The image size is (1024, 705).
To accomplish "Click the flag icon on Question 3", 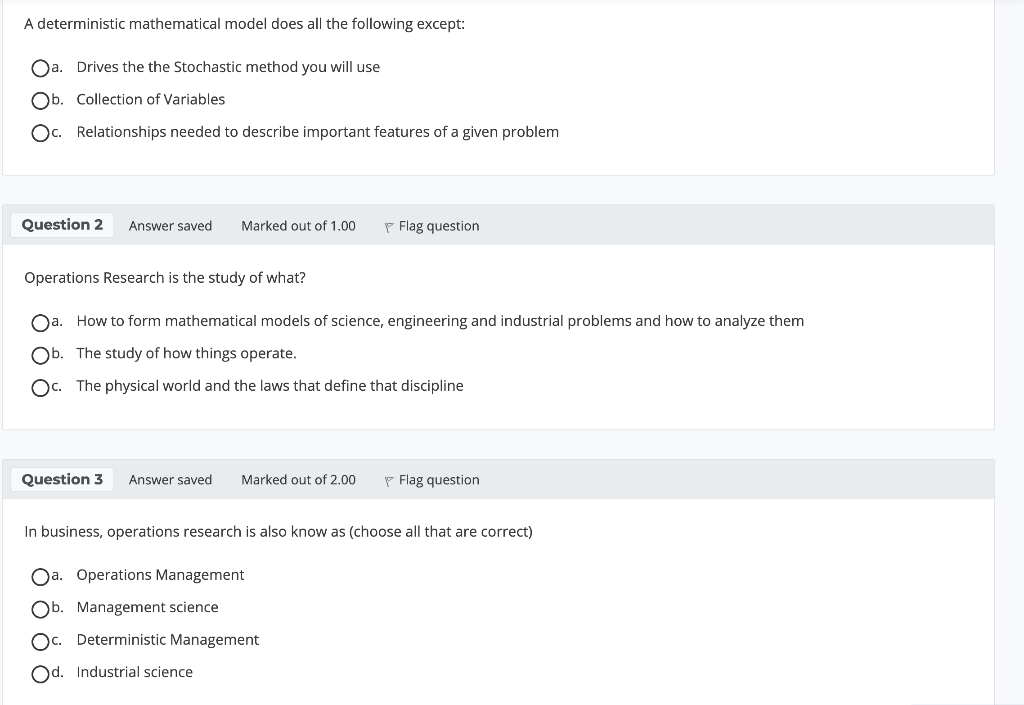I will tap(389, 481).
